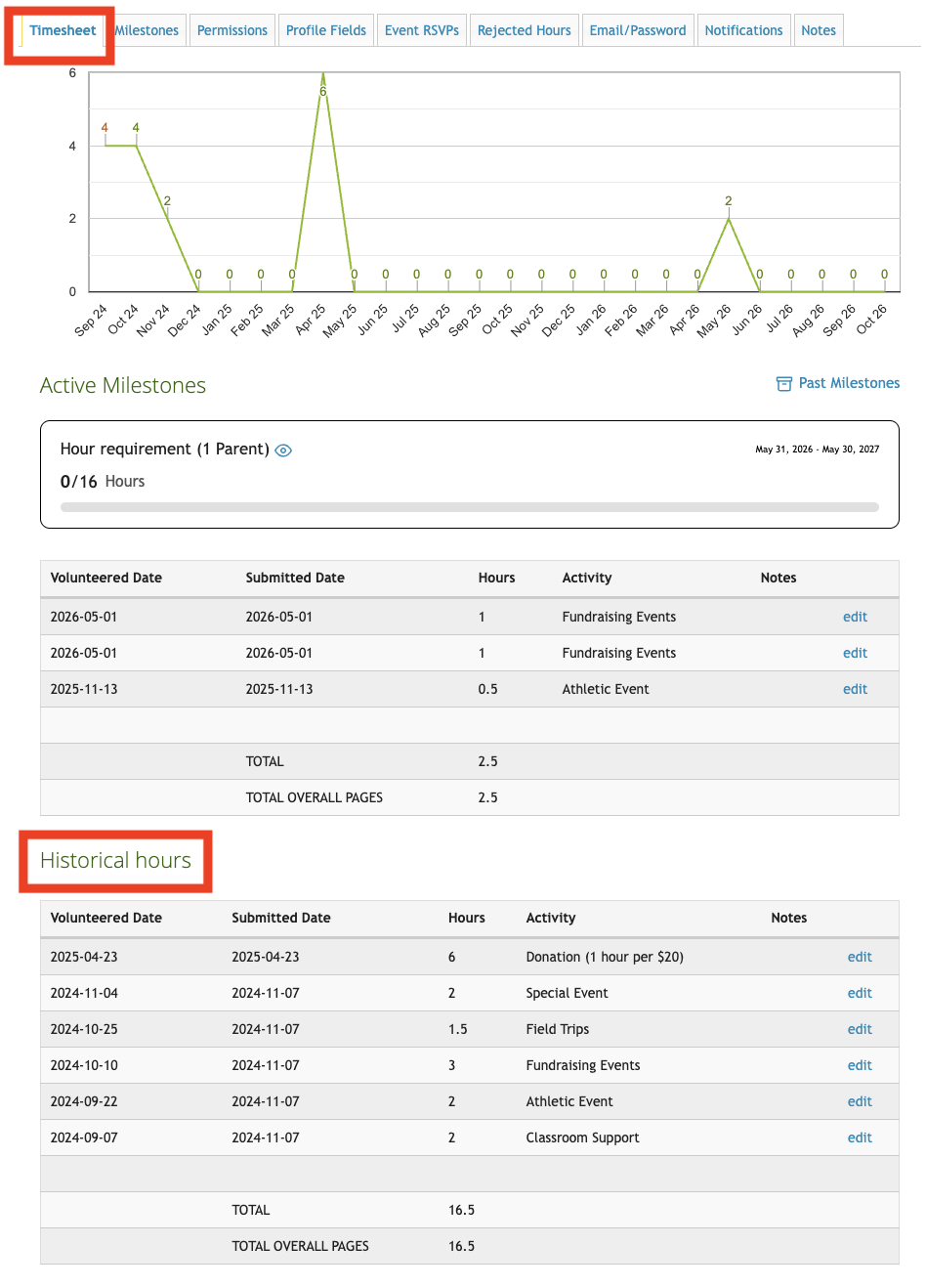Click the 2024-10-25 volunteered date cell

(84, 1029)
